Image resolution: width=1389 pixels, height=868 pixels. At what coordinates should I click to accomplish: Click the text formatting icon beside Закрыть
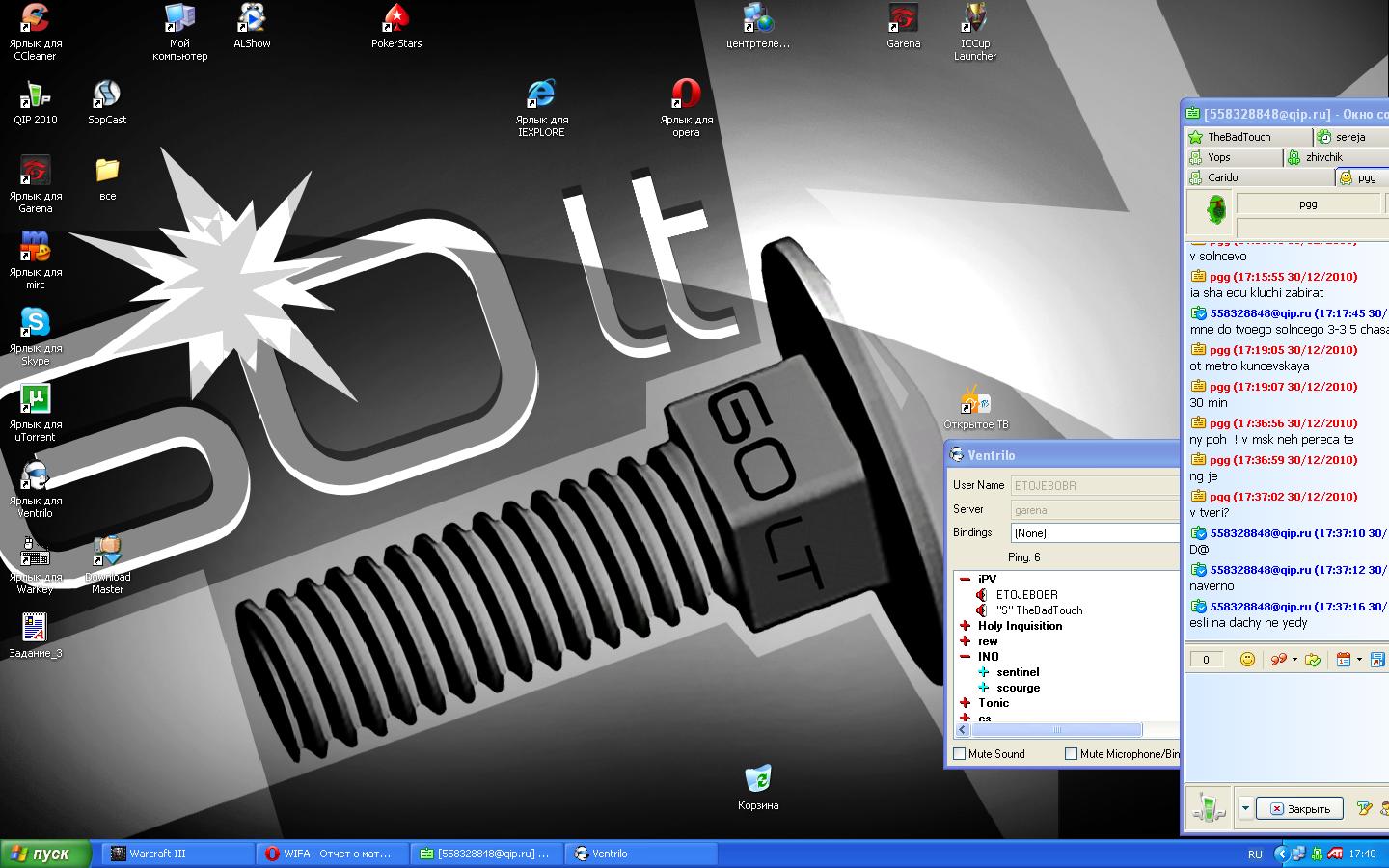pyautogui.click(x=1364, y=808)
